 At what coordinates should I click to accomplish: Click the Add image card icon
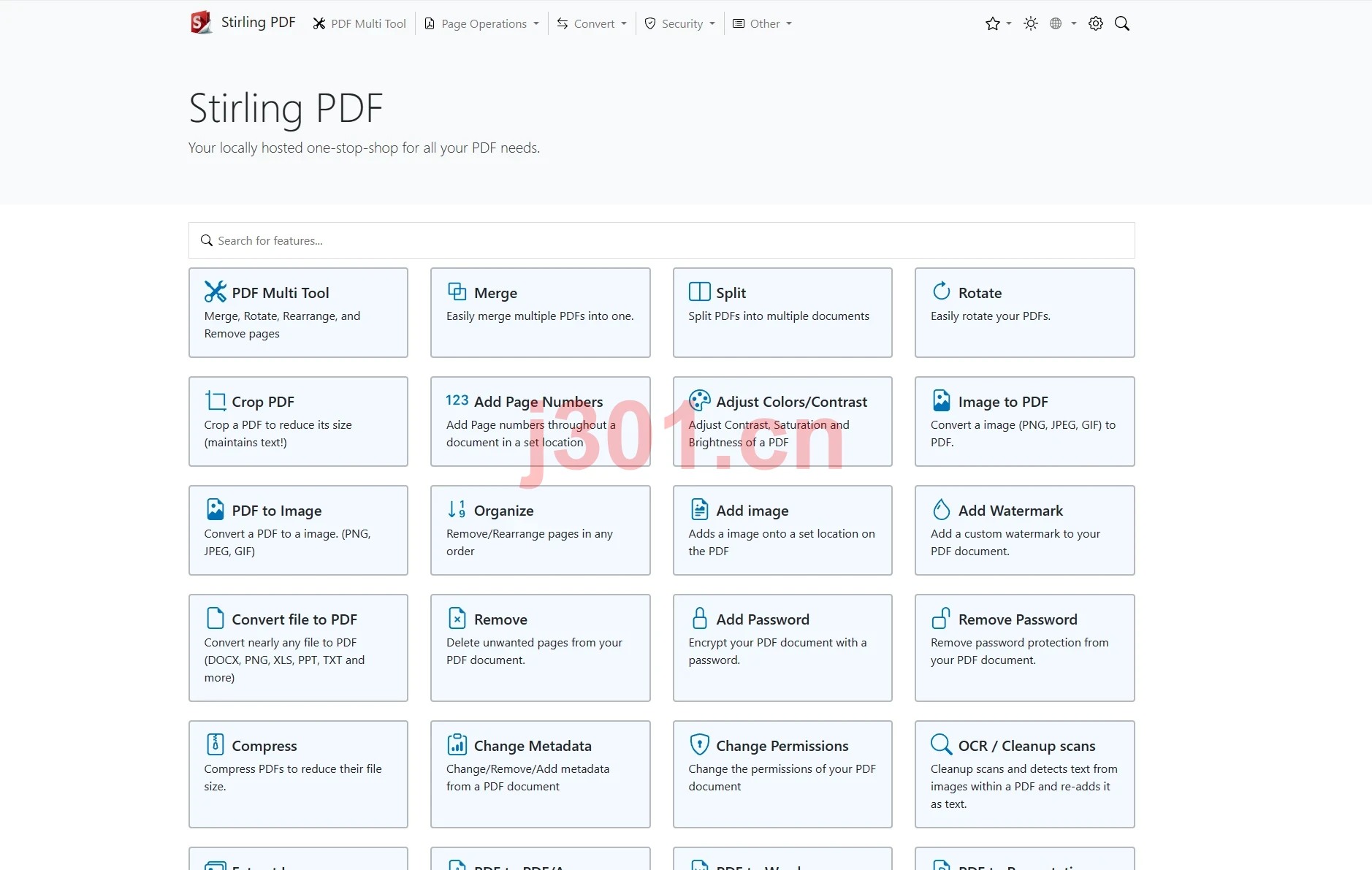pyautogui.click(x=699, y=509)
